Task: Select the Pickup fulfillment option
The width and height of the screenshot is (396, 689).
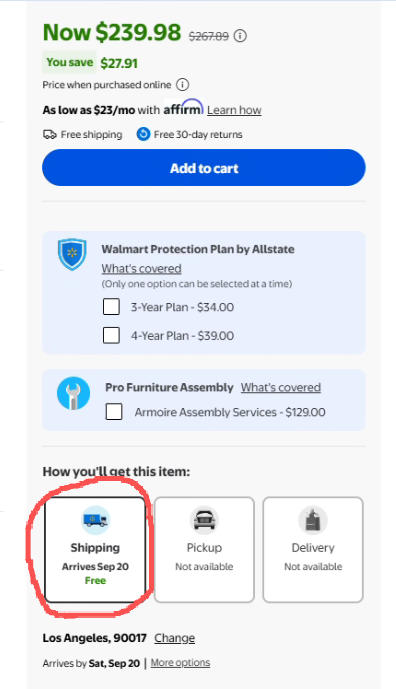Action: click(x=204, y=550)
